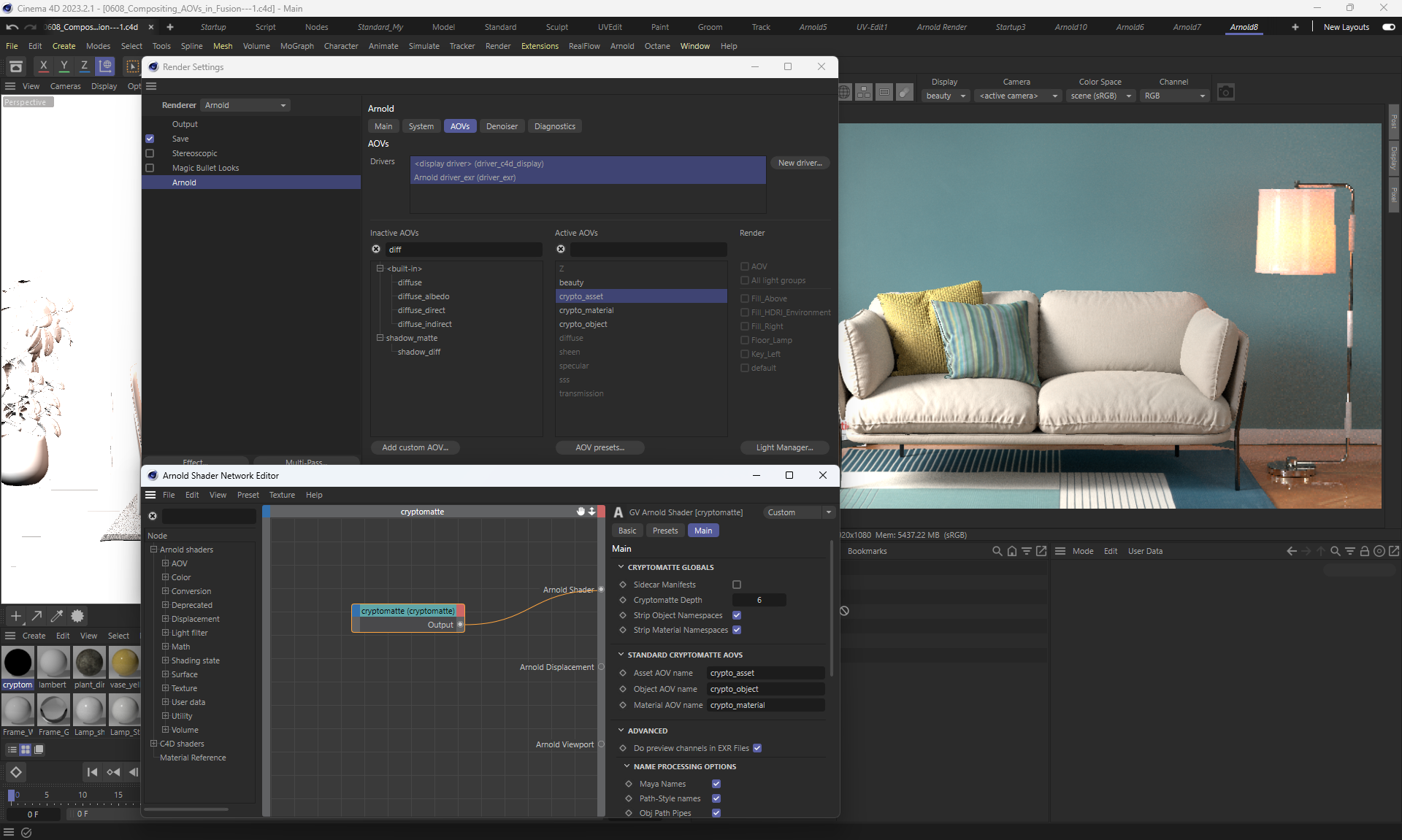Click the keyframe diamond icon near timeline

pyautogui.click(x=16, y=772)
